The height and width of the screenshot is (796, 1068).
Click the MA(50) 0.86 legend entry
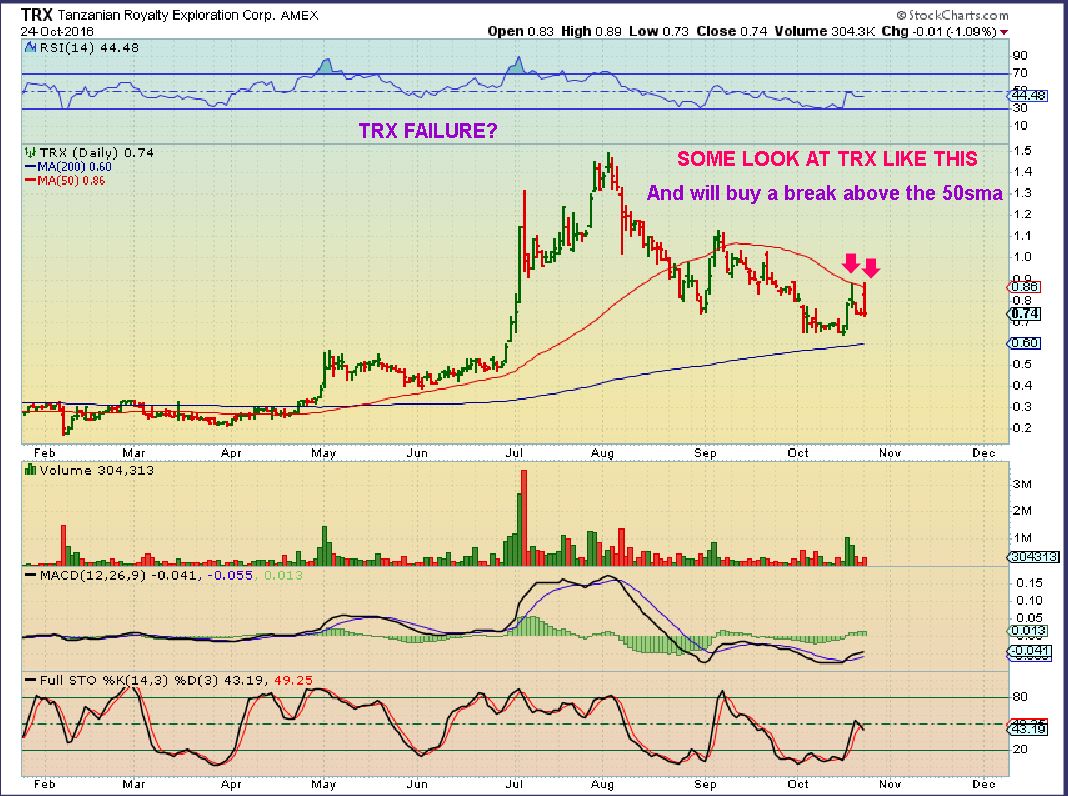click(65, 180)
